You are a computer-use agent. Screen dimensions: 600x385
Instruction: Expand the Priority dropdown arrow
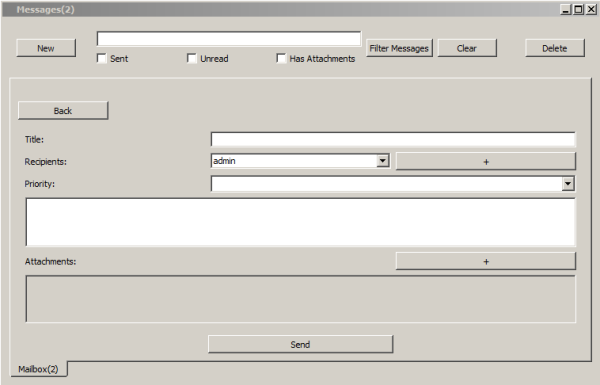568,184
